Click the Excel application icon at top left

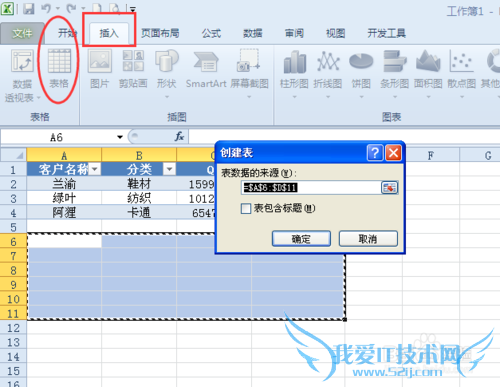point(7,9)
